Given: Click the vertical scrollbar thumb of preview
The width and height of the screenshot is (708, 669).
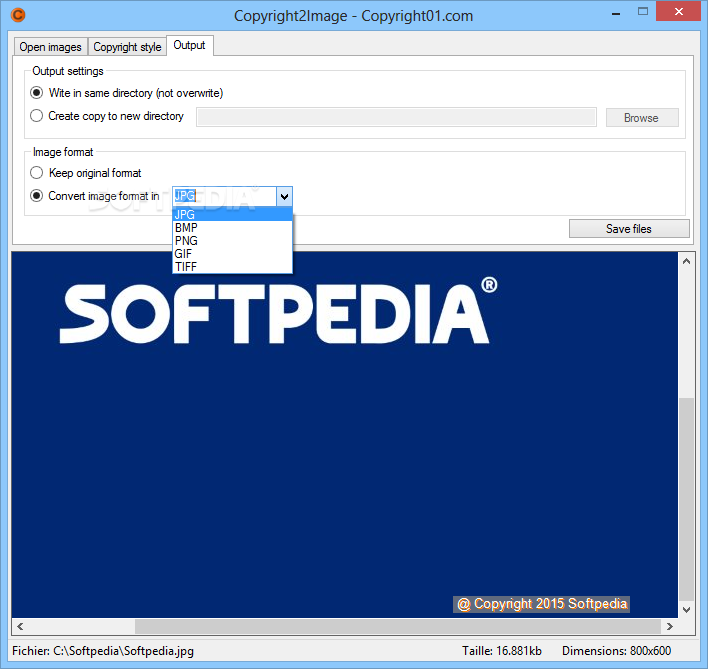Looking at the screenshot, I should pos(686,499).
